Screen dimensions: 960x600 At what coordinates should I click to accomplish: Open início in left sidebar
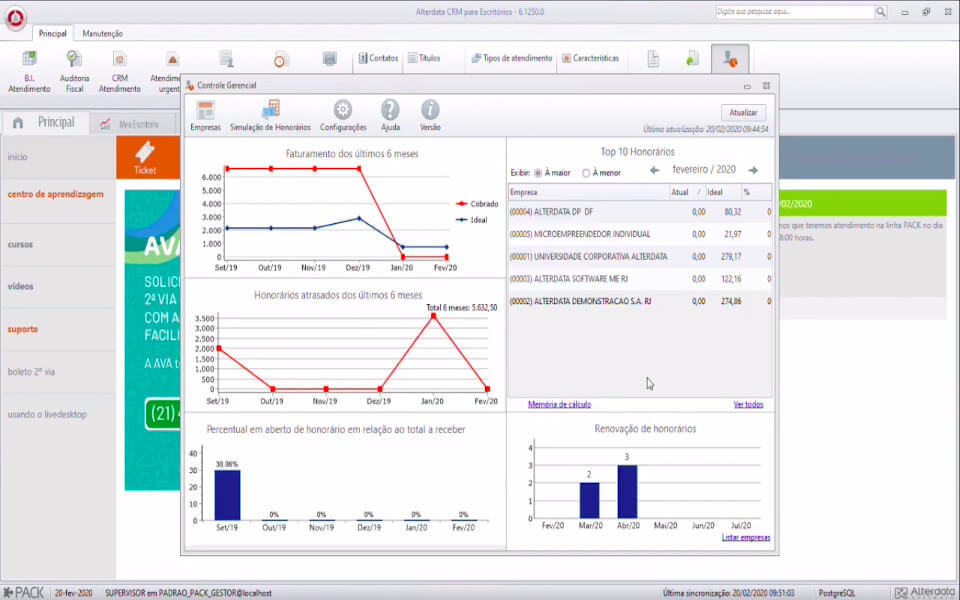(18, 157)
